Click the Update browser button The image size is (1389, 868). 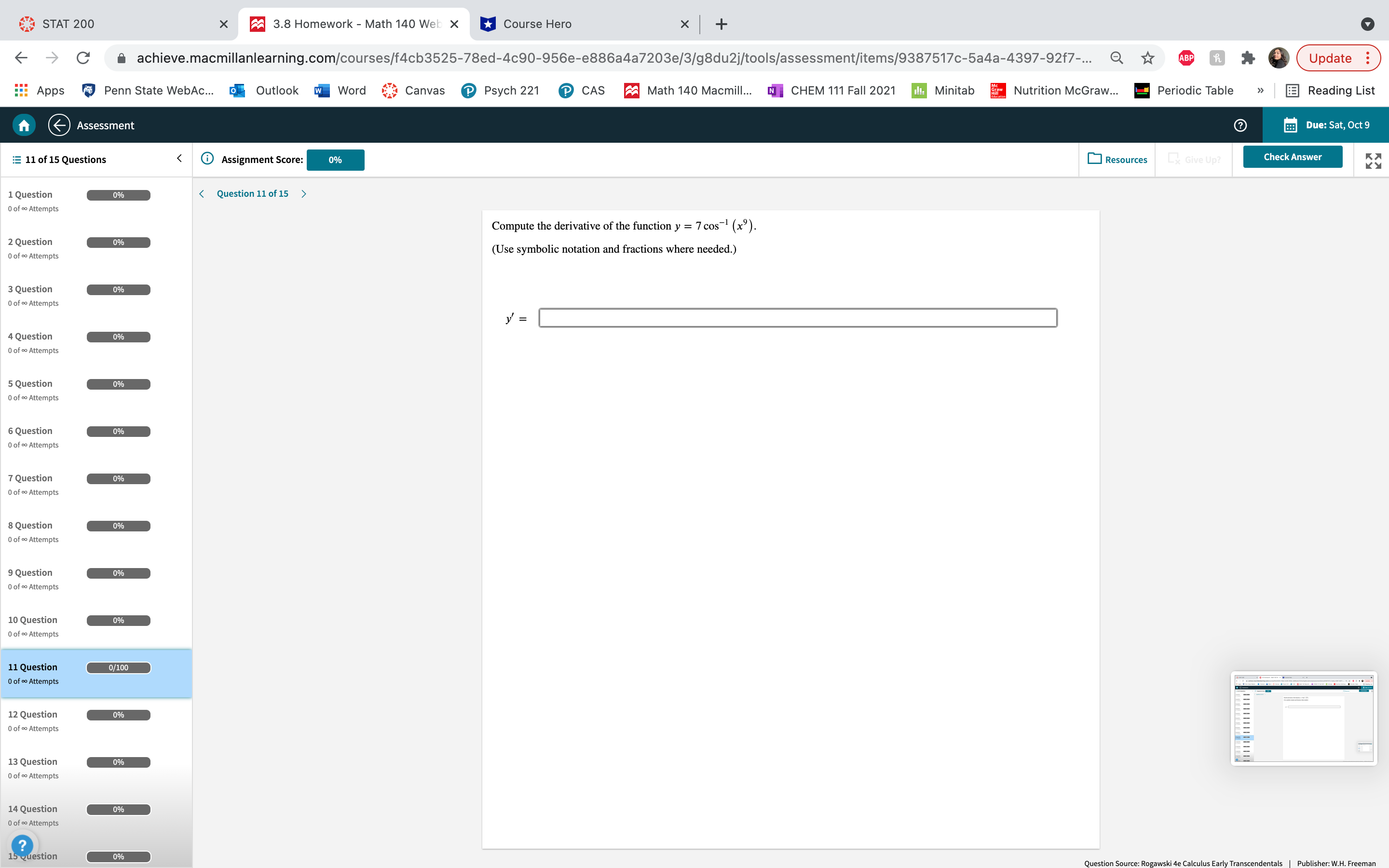(x=1331, y=57)
